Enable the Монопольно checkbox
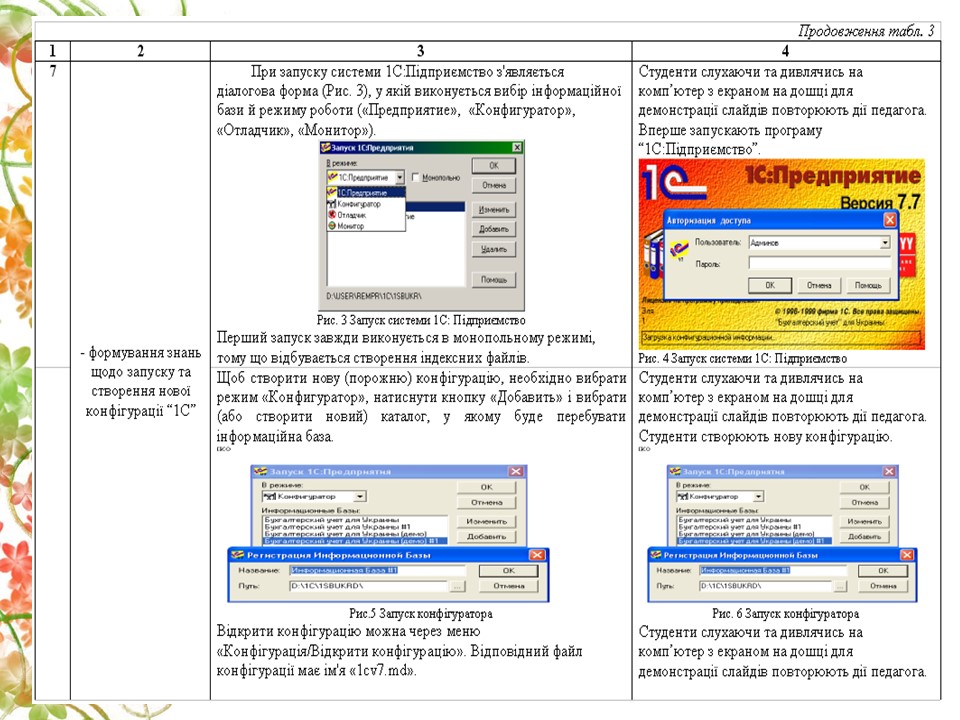 pos(416,177)
